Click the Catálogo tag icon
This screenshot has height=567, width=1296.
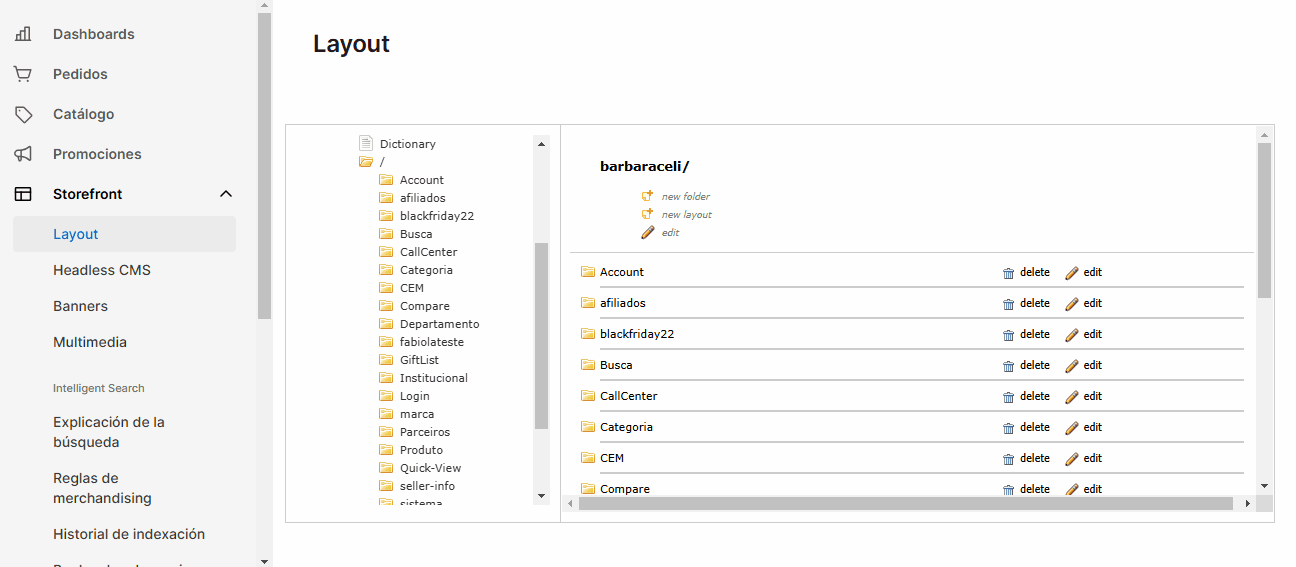(x=23, y=114)
